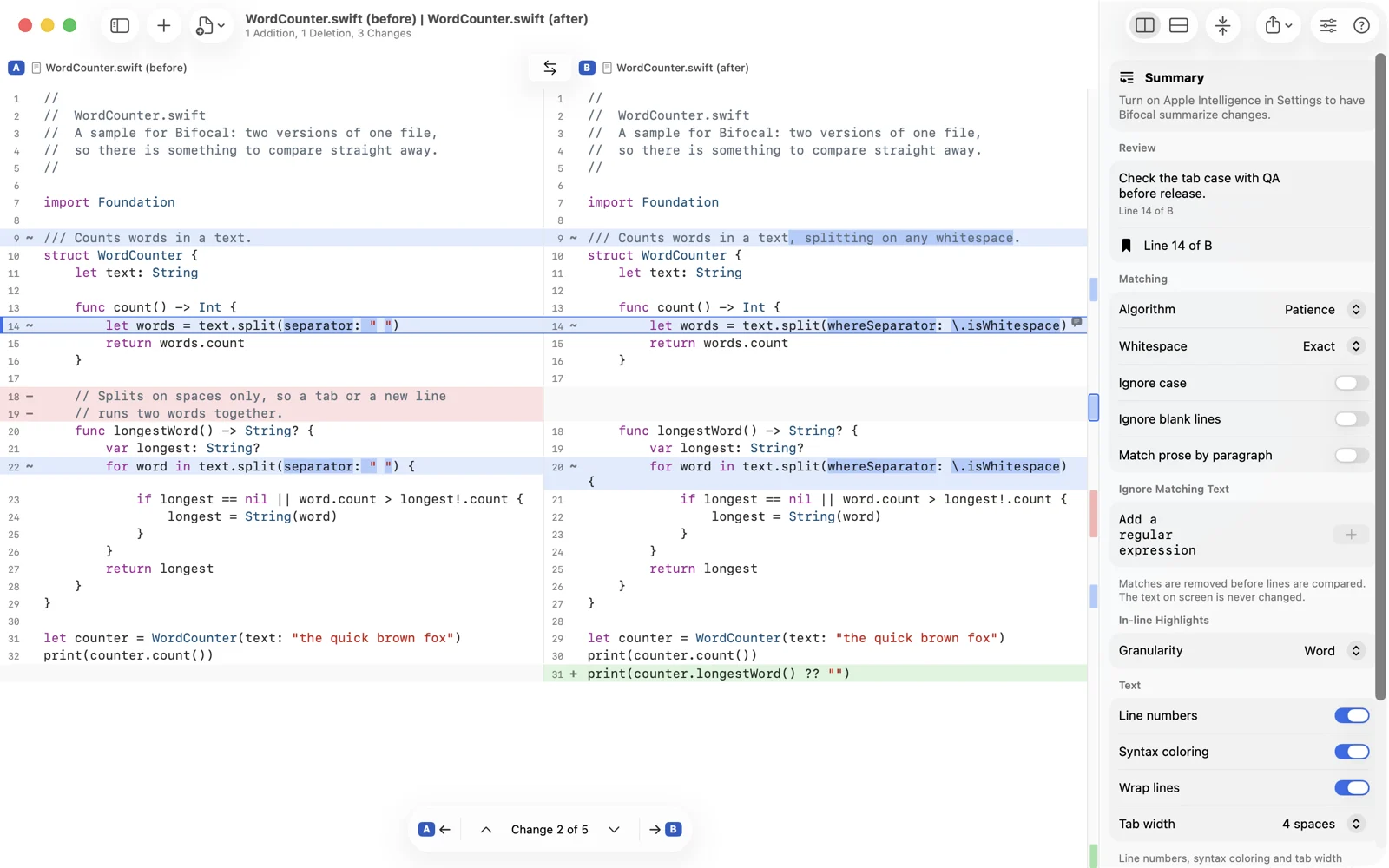Click Change 2 of 5 label
This screenshot has width=1389, height=868.
[550, 830]
